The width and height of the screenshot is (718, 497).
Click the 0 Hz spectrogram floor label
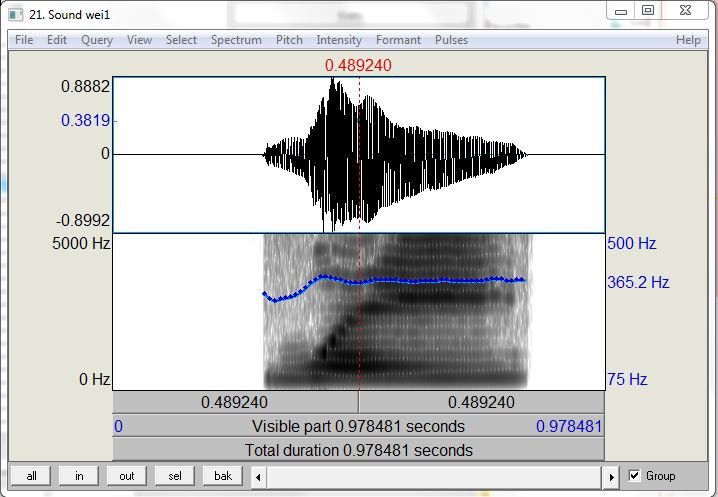click(94, 379)
